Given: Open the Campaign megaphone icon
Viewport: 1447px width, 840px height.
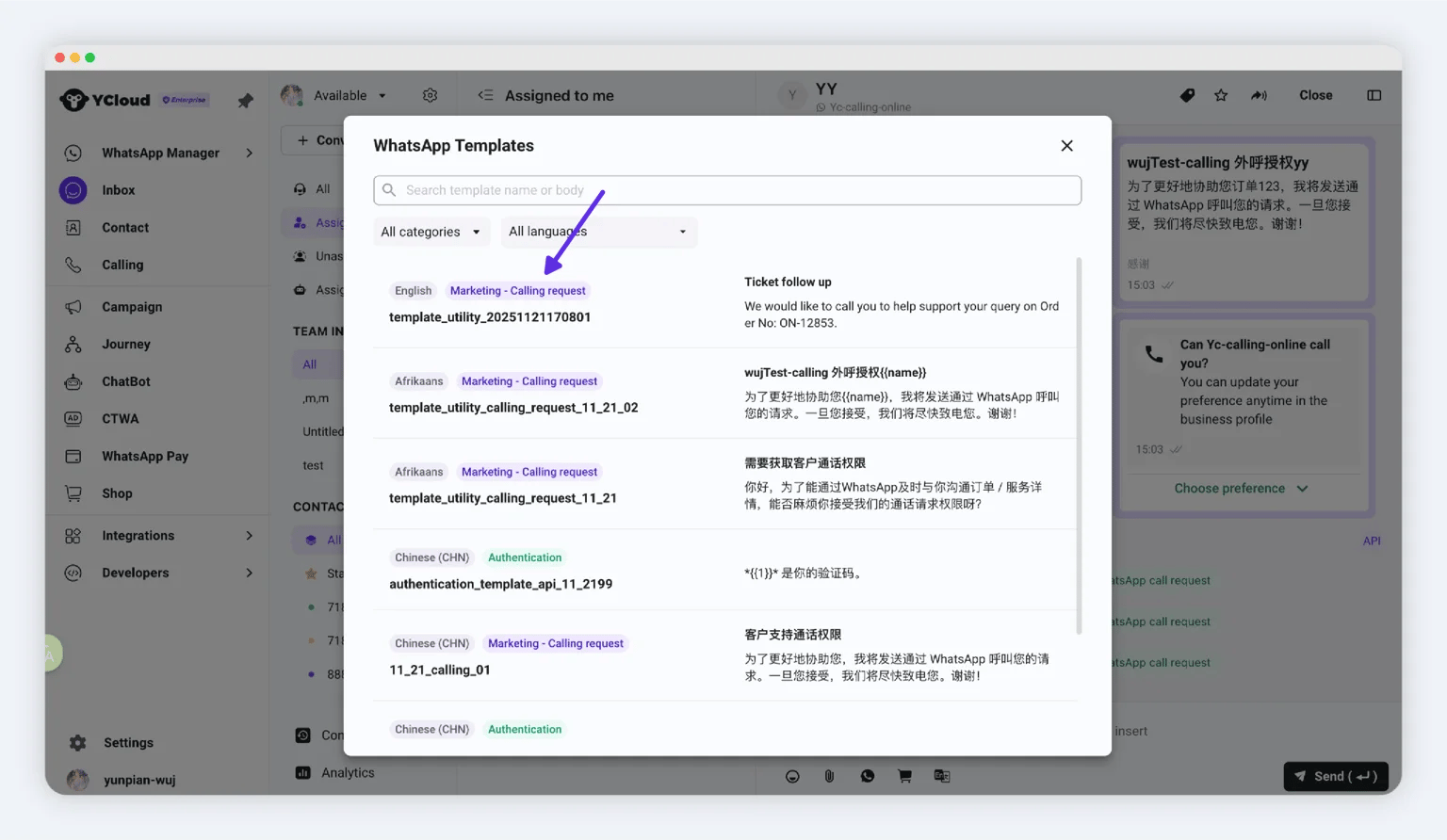Looking at the screenshot, I should click(73, 307).
